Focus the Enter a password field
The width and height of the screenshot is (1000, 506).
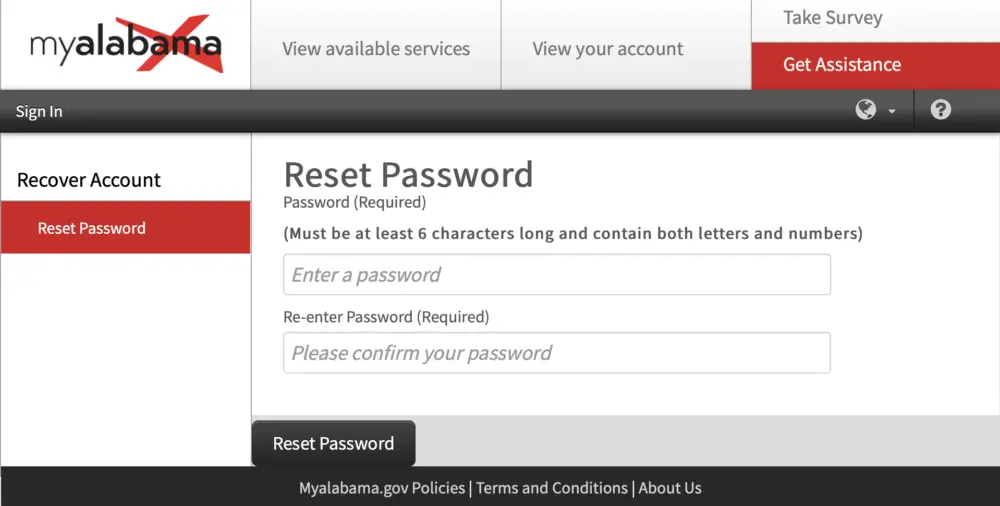click(556, 275)
